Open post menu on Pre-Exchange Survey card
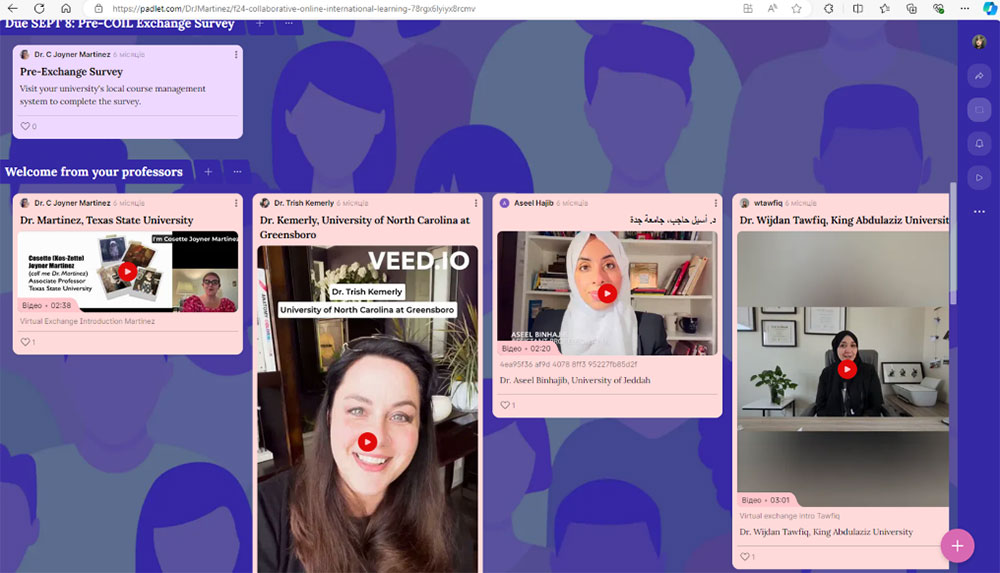Image resolution: width=1000 pixels, height=573 pixels. (236, 55)
